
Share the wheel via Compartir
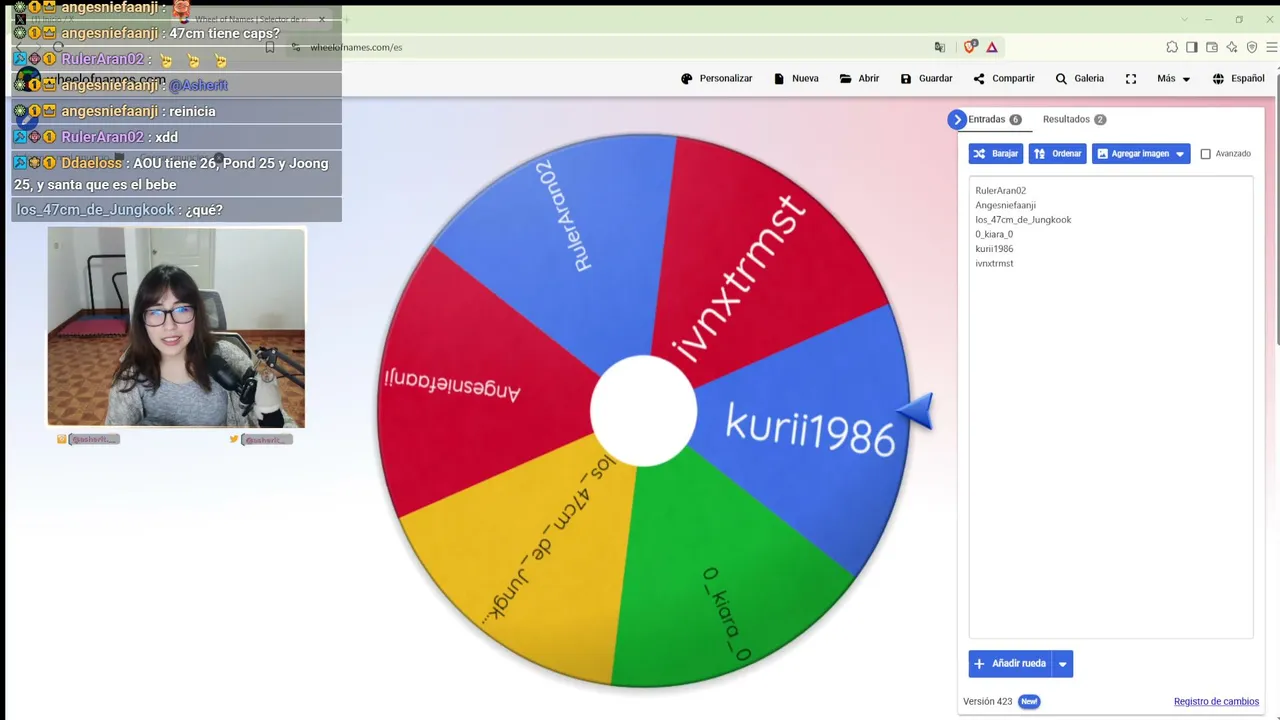pyautogui.click(x=1003, y=78)
